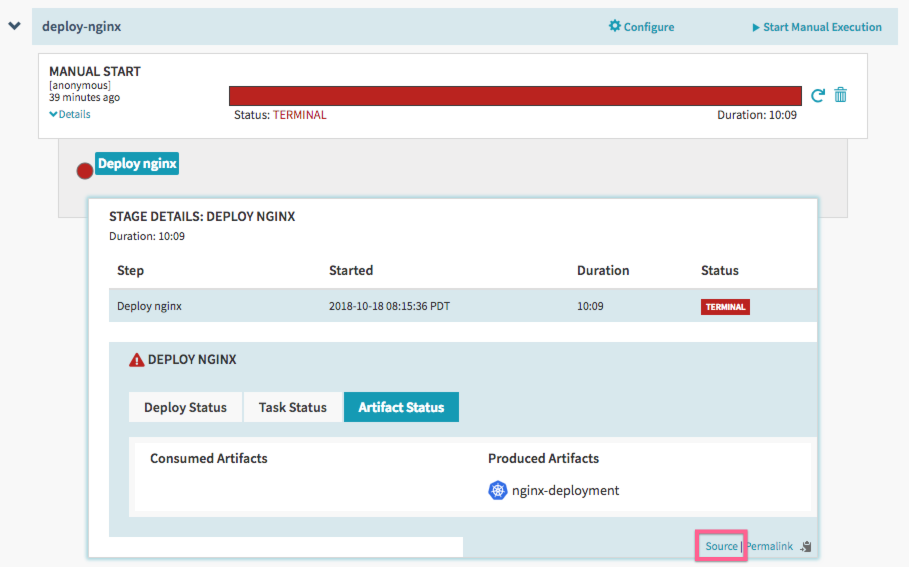Screen dimensions: 909x567
Task: Click the red failed stage circle
Action: 85,170
